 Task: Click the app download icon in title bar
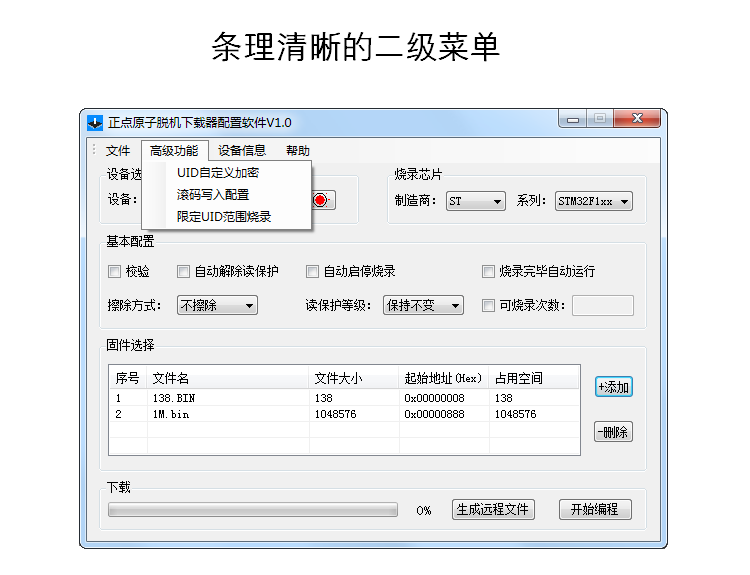tap(95, 123)
